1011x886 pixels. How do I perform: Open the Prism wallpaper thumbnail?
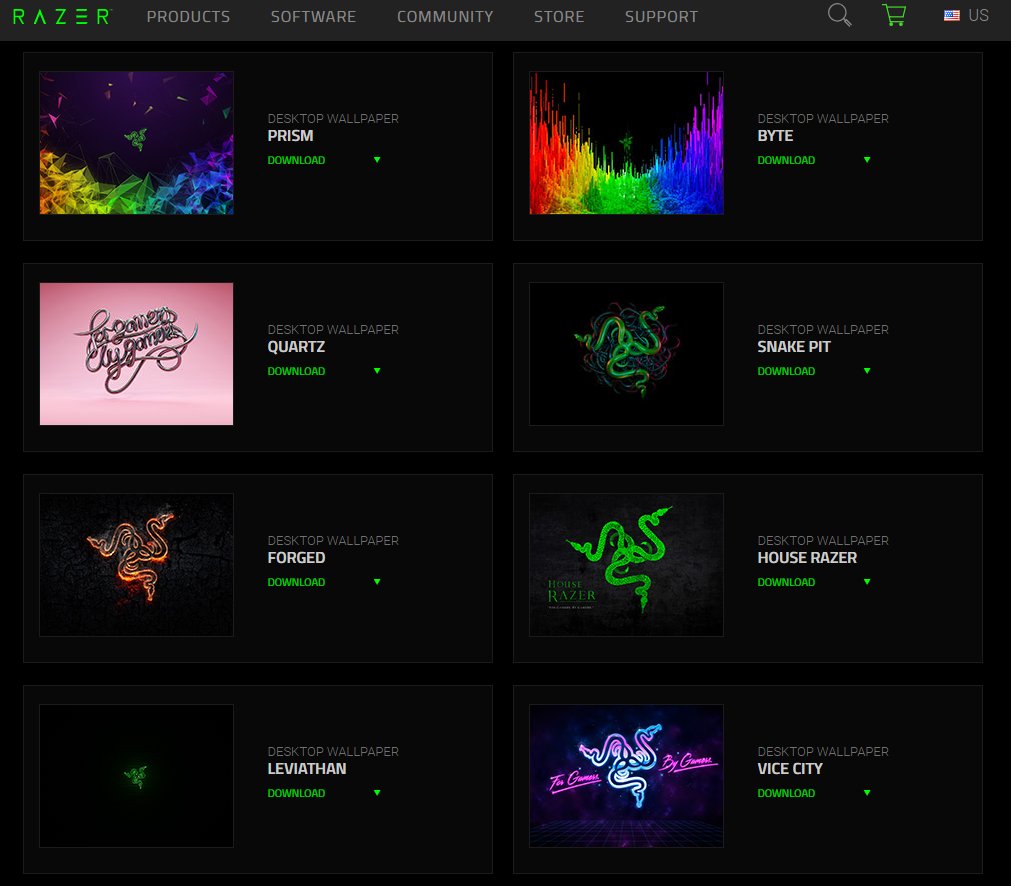click(x=136, y=143)
